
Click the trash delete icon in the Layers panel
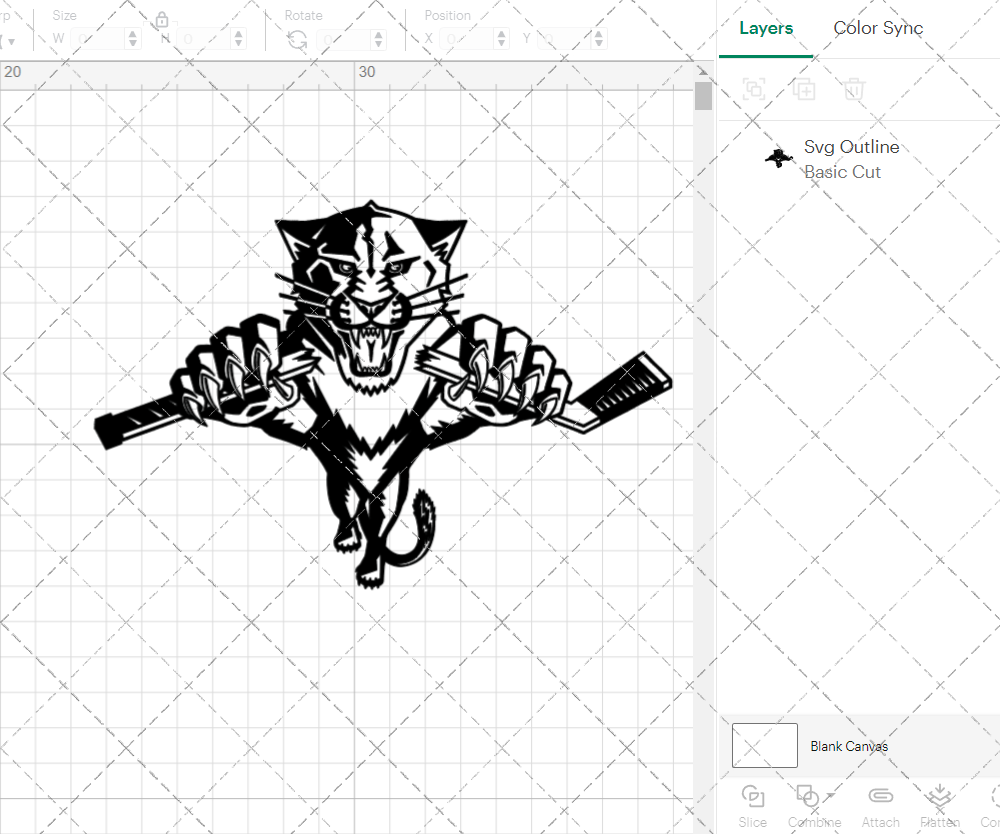point(853,89)
